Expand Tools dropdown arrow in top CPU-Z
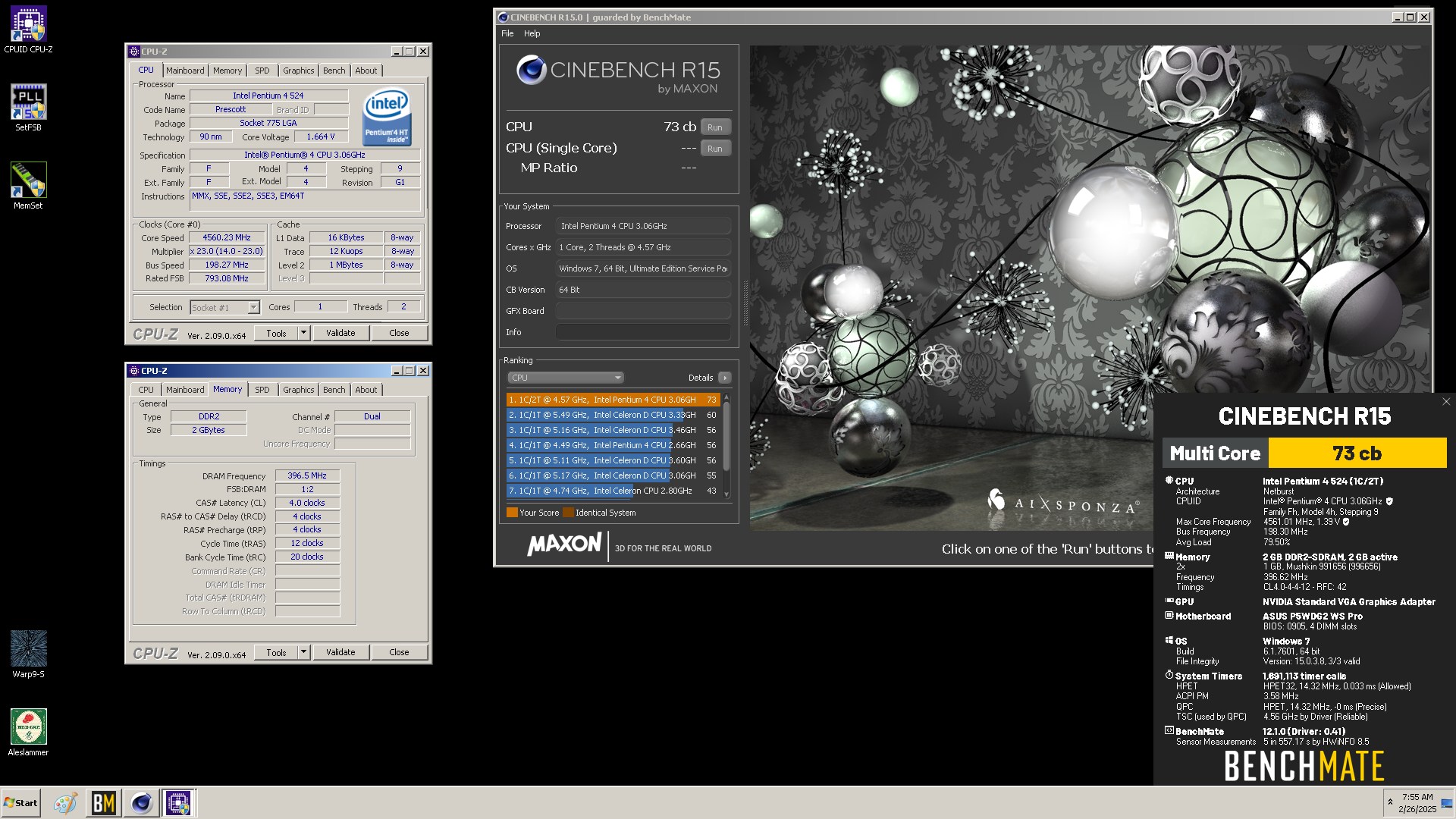Screen dimensions: 1456x819 (x=303, y=333)
